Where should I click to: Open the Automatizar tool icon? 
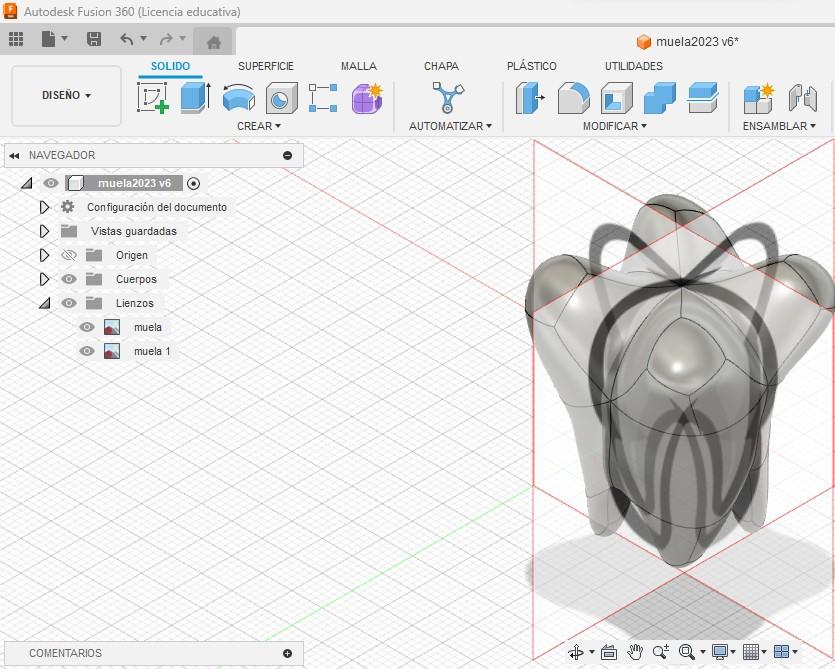point(448,97)
